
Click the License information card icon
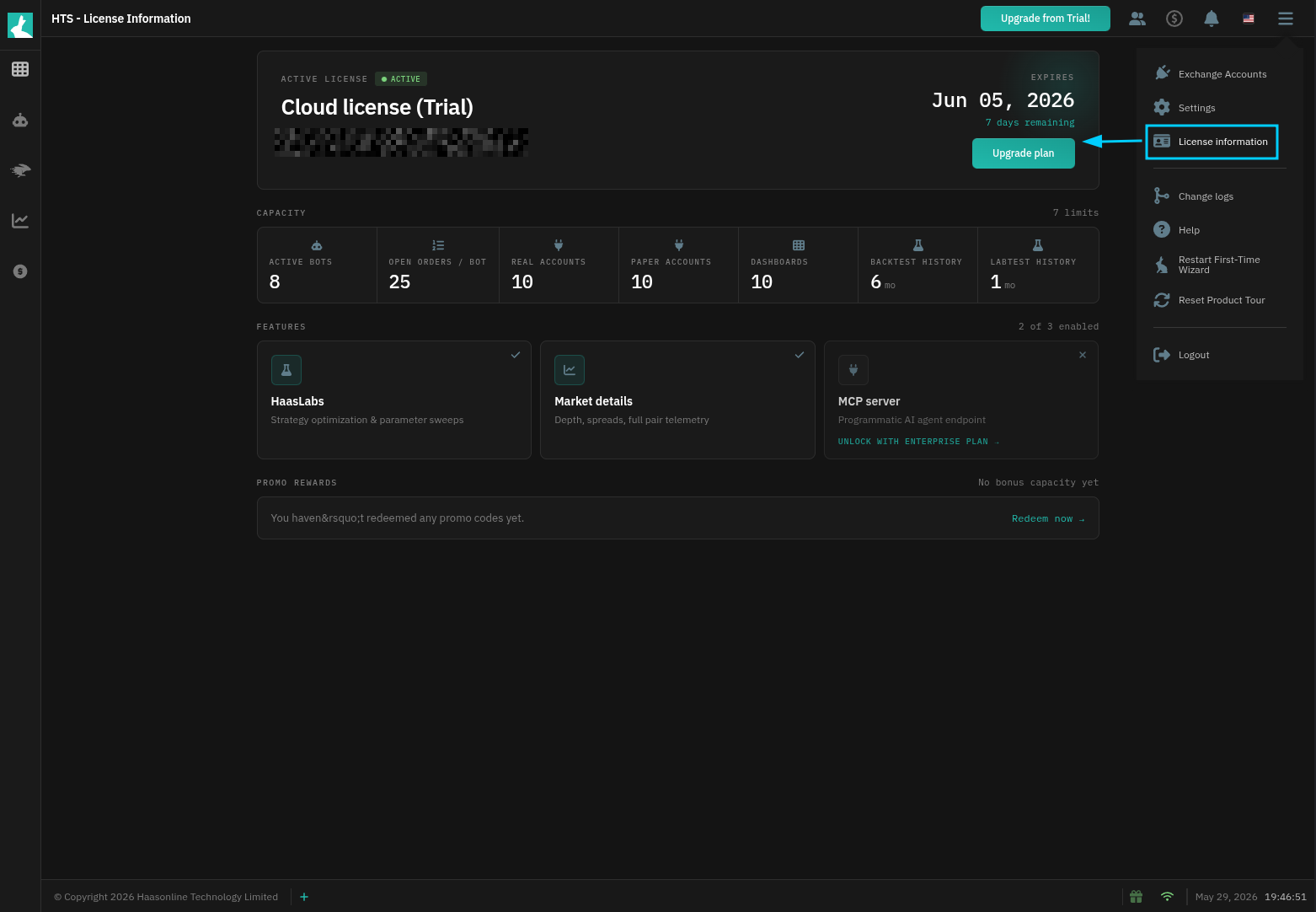click(1162, 141)
